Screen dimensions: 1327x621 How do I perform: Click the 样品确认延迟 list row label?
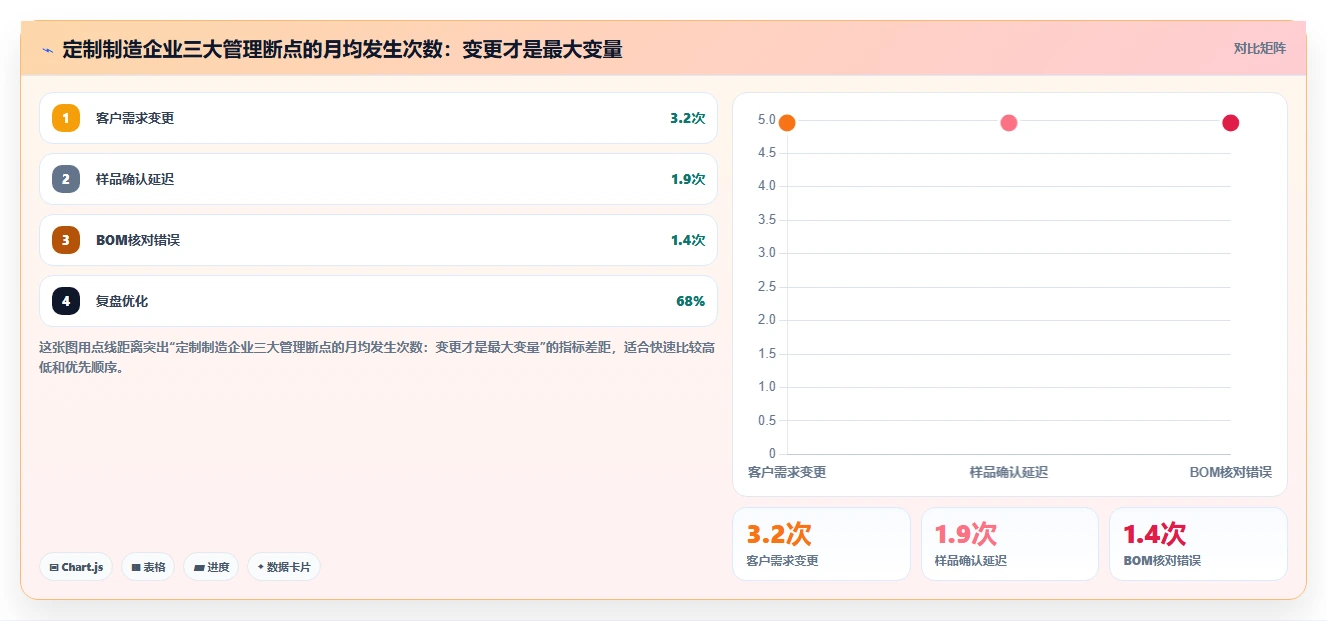click(135, 179)
